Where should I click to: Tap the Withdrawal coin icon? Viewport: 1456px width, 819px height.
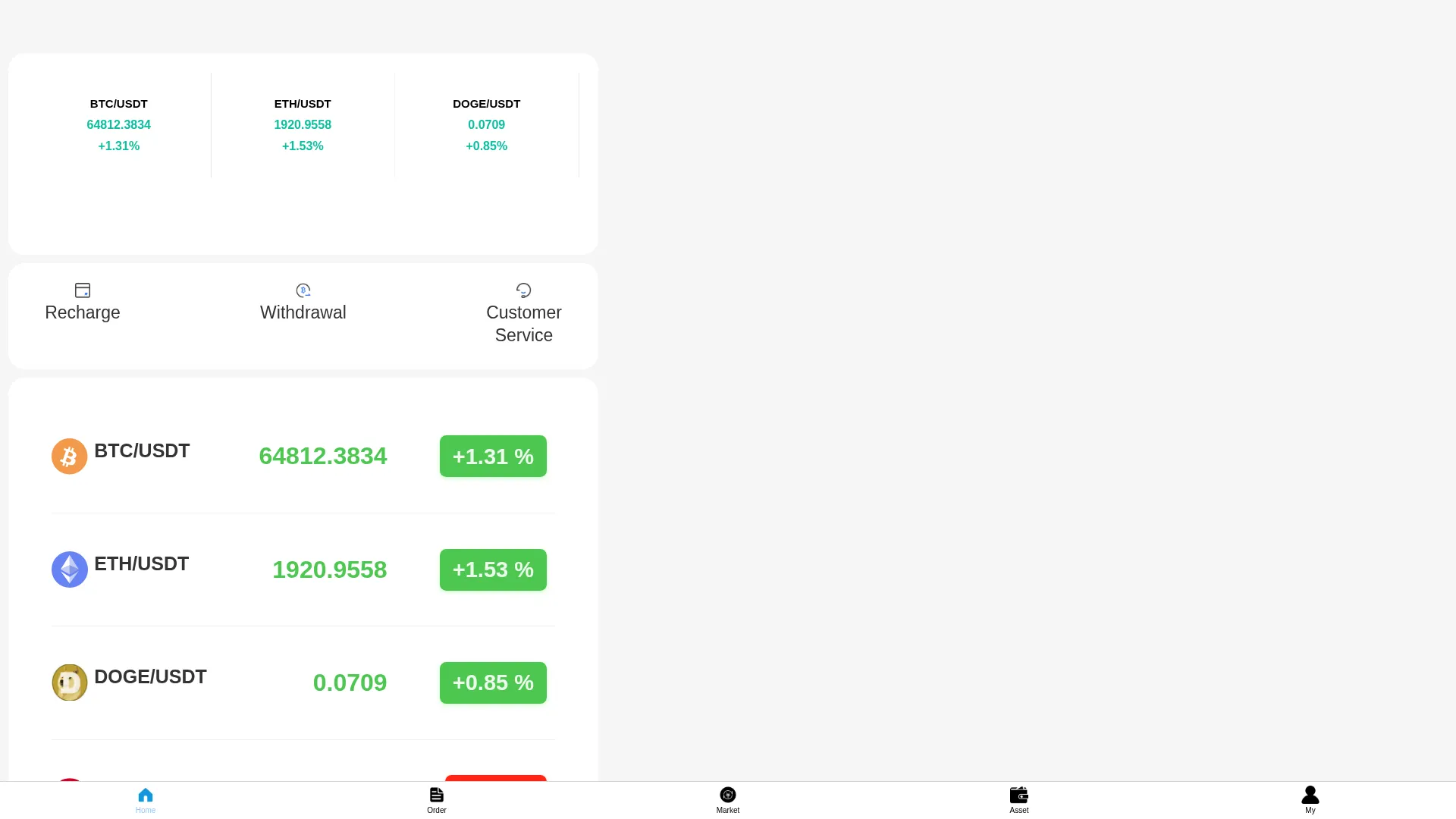coord(303,290)
